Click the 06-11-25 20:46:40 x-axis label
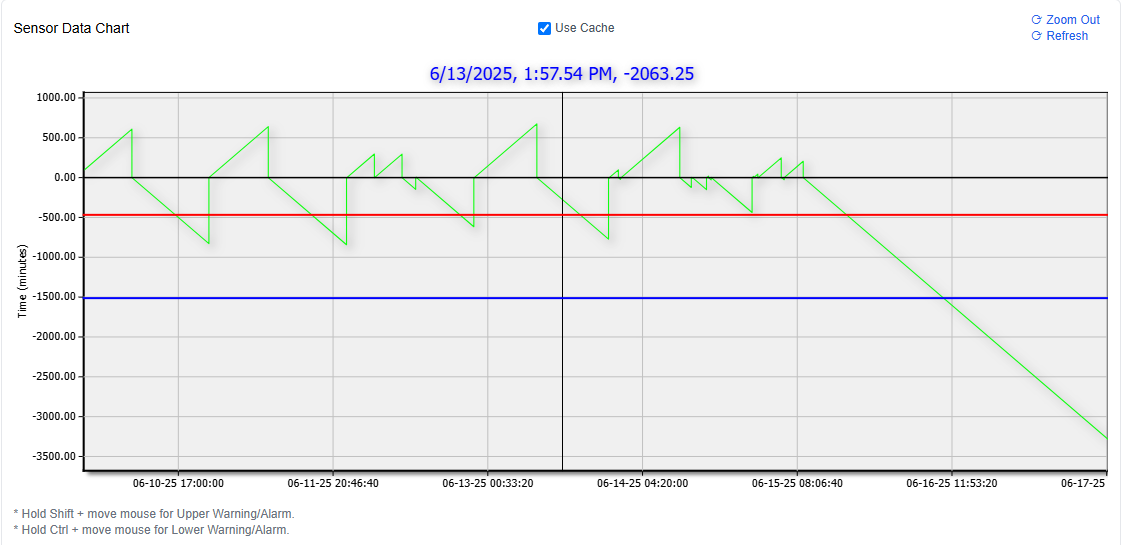 333,483
